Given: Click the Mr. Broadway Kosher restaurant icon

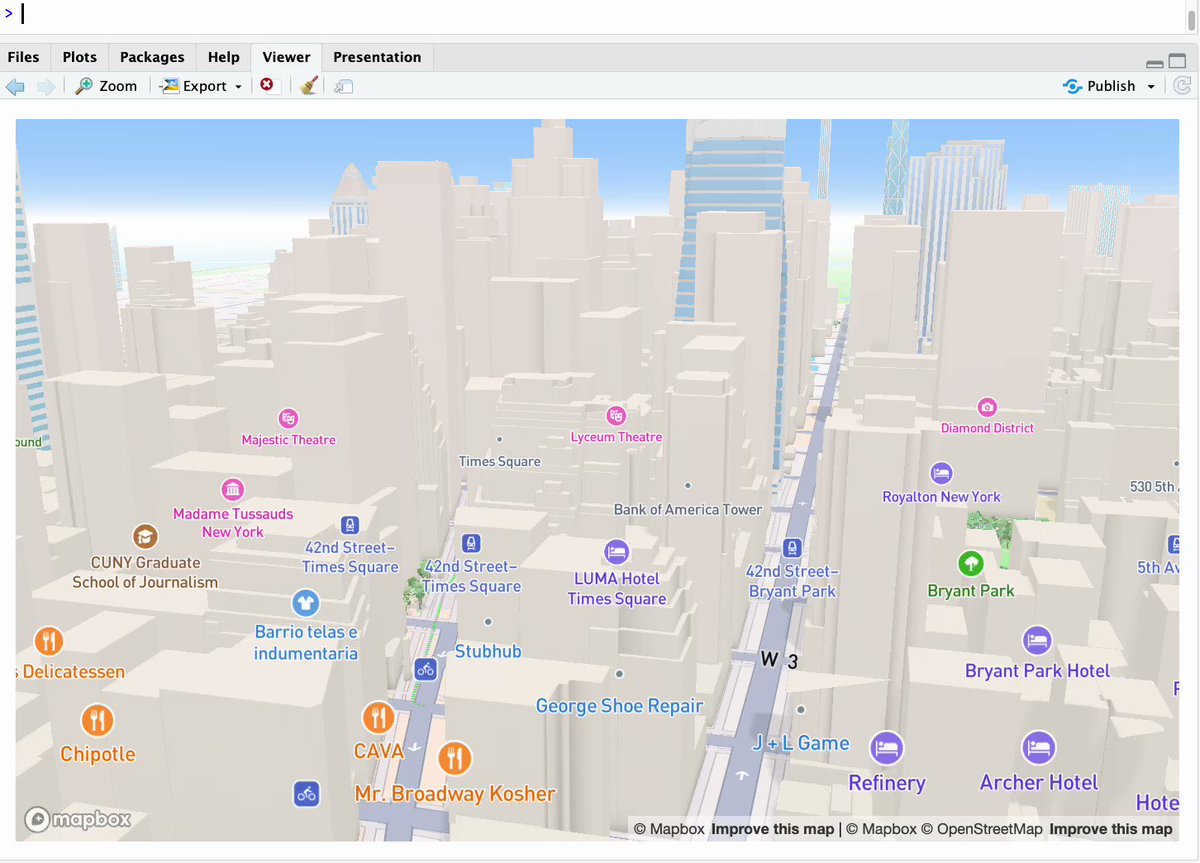Looking at the screenshot, I should [x=455, y=758].
